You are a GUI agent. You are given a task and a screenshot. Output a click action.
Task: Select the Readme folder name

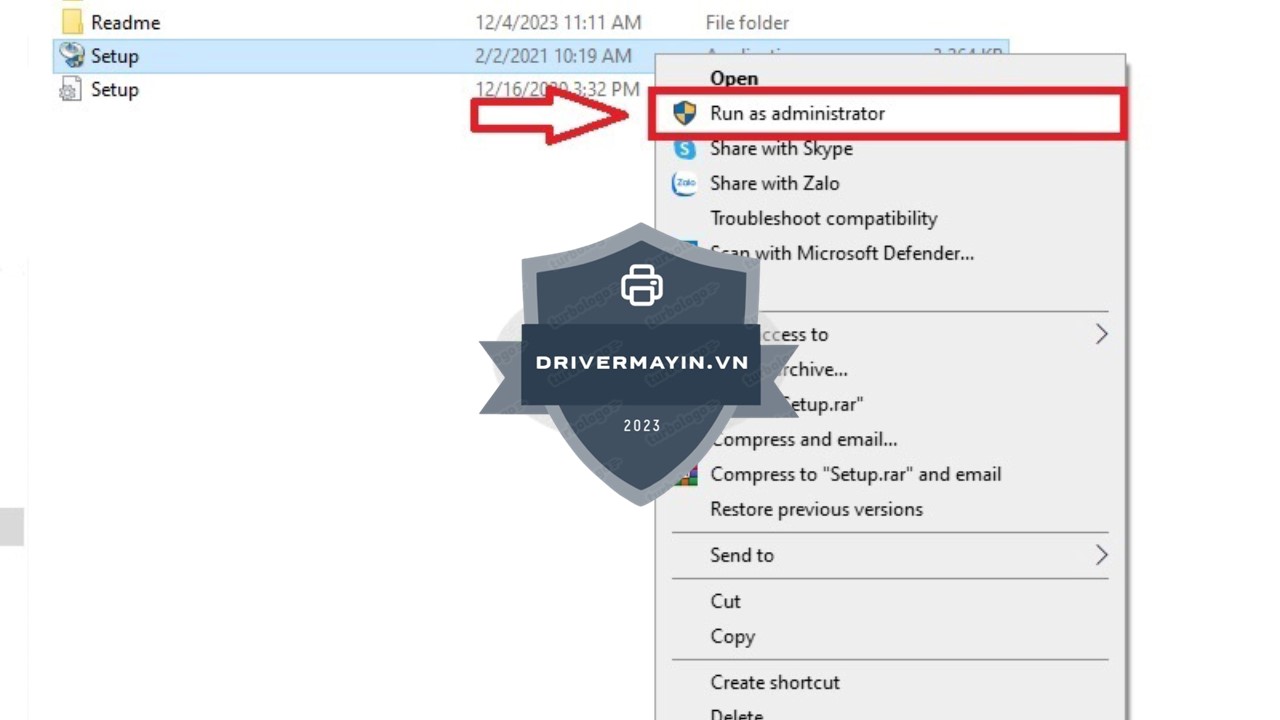coord(125,22)
